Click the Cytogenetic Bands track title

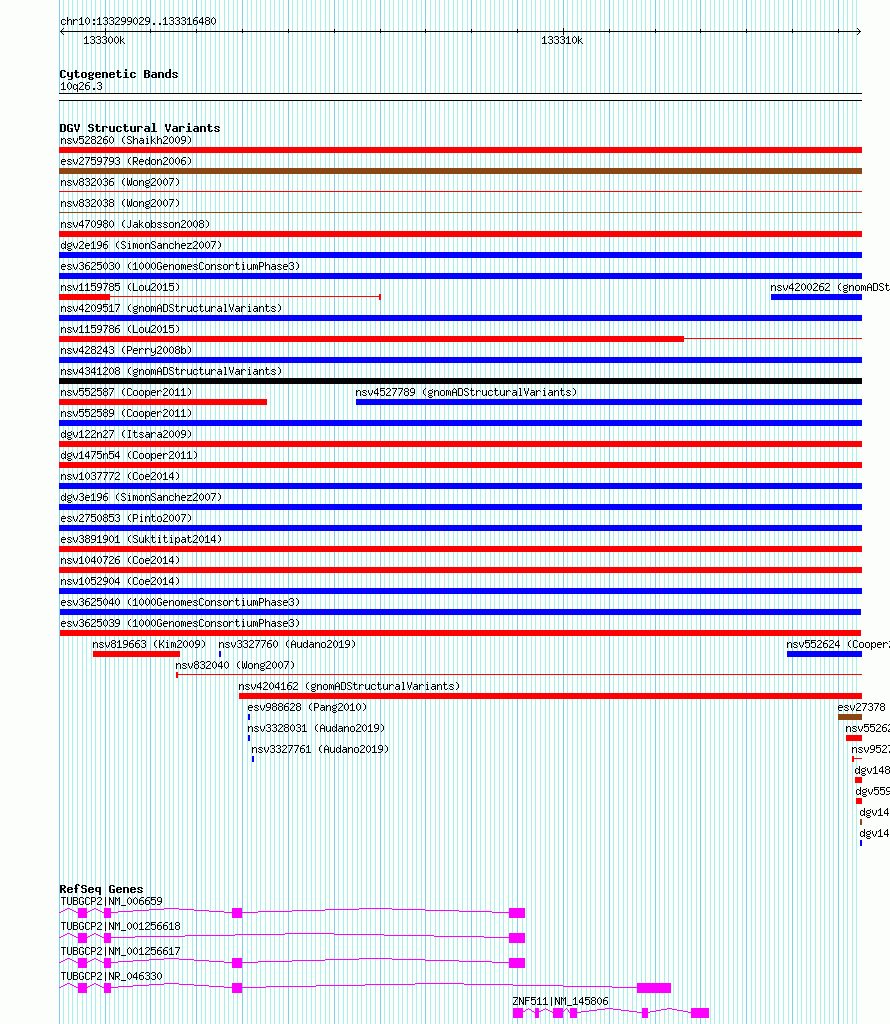119,74
